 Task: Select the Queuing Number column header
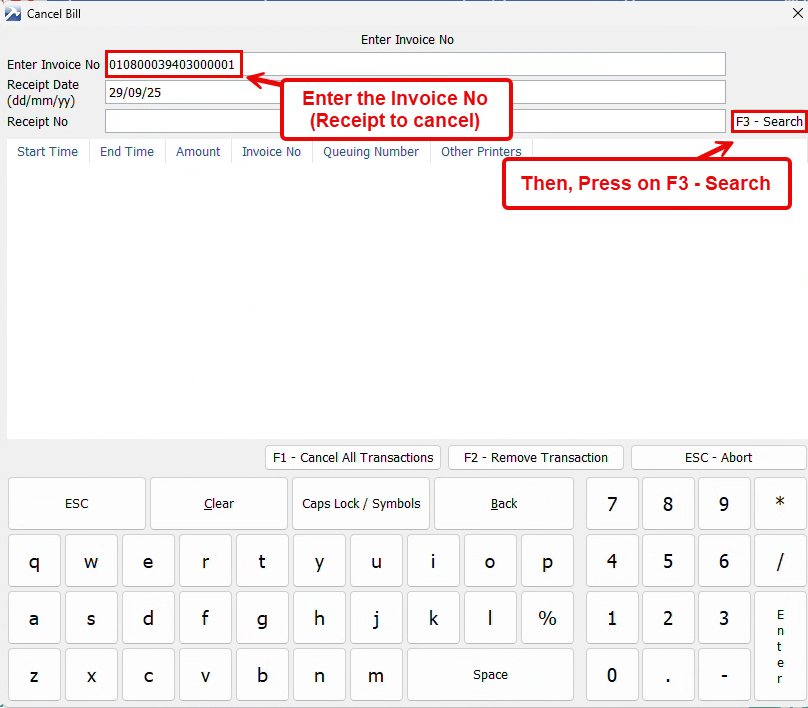[371, 152]
